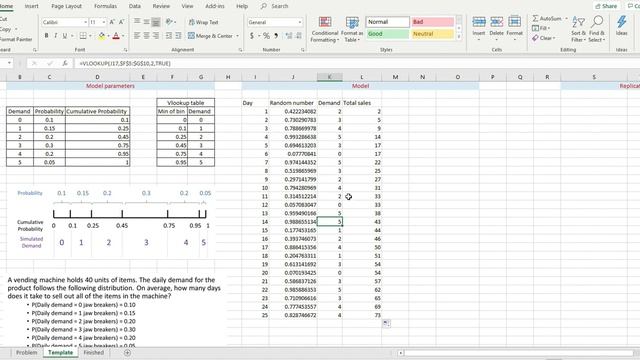Open the Page Layout tab
The width and height of the screenshot is (640, 360).
click(67, 6)
